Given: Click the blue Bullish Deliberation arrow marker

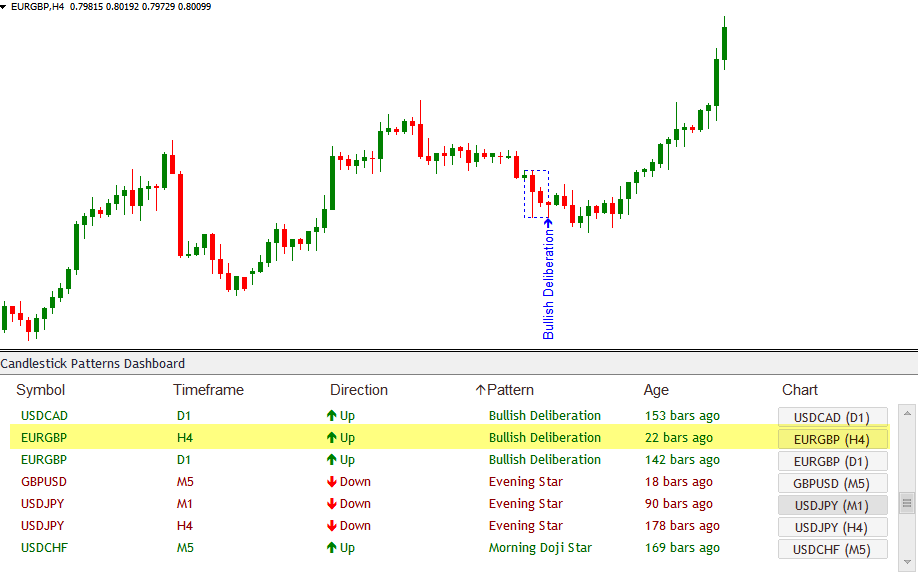Looking at the screenshot, I should click(548, 224).
